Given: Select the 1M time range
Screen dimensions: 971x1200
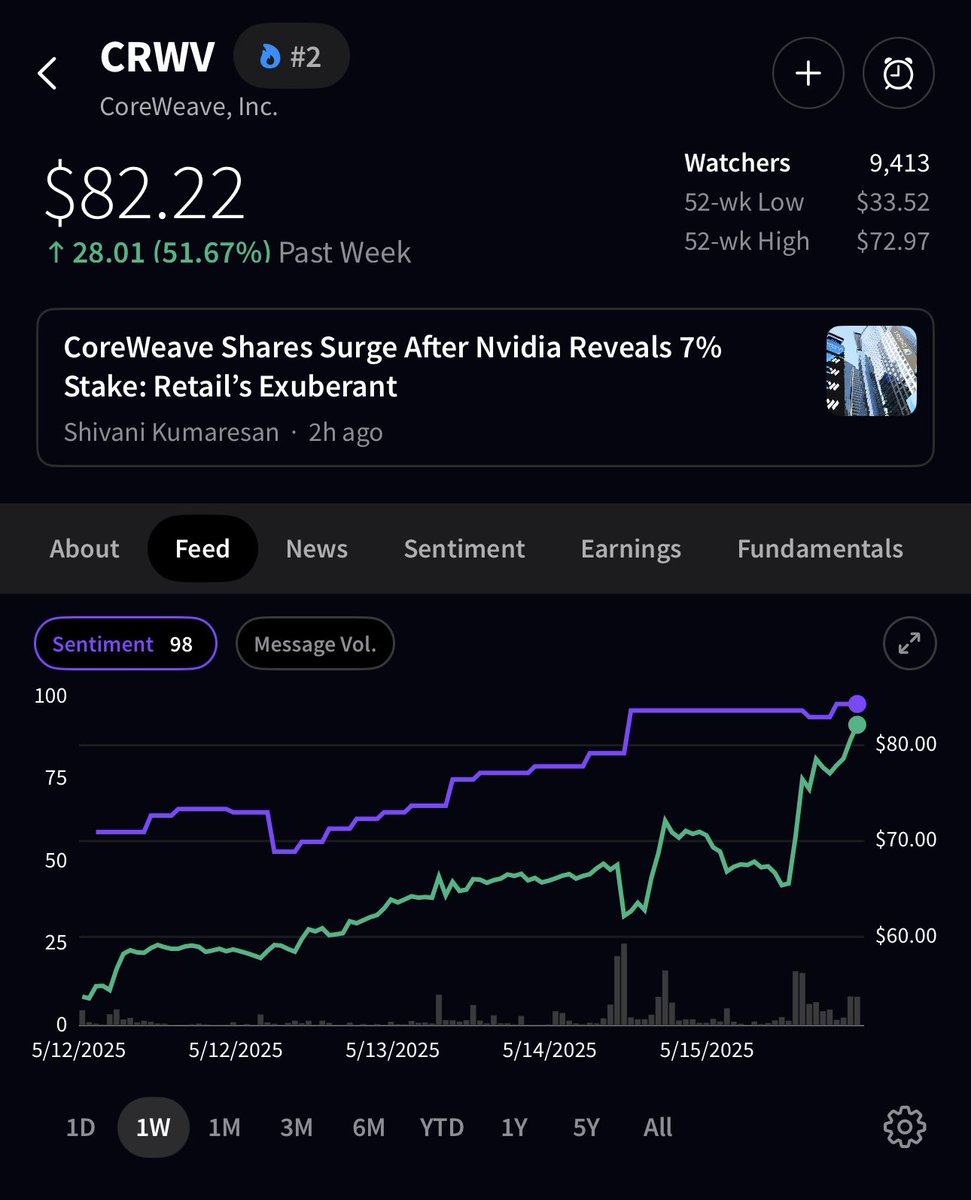Looking at the screenshot, I should coord(224,1127).
